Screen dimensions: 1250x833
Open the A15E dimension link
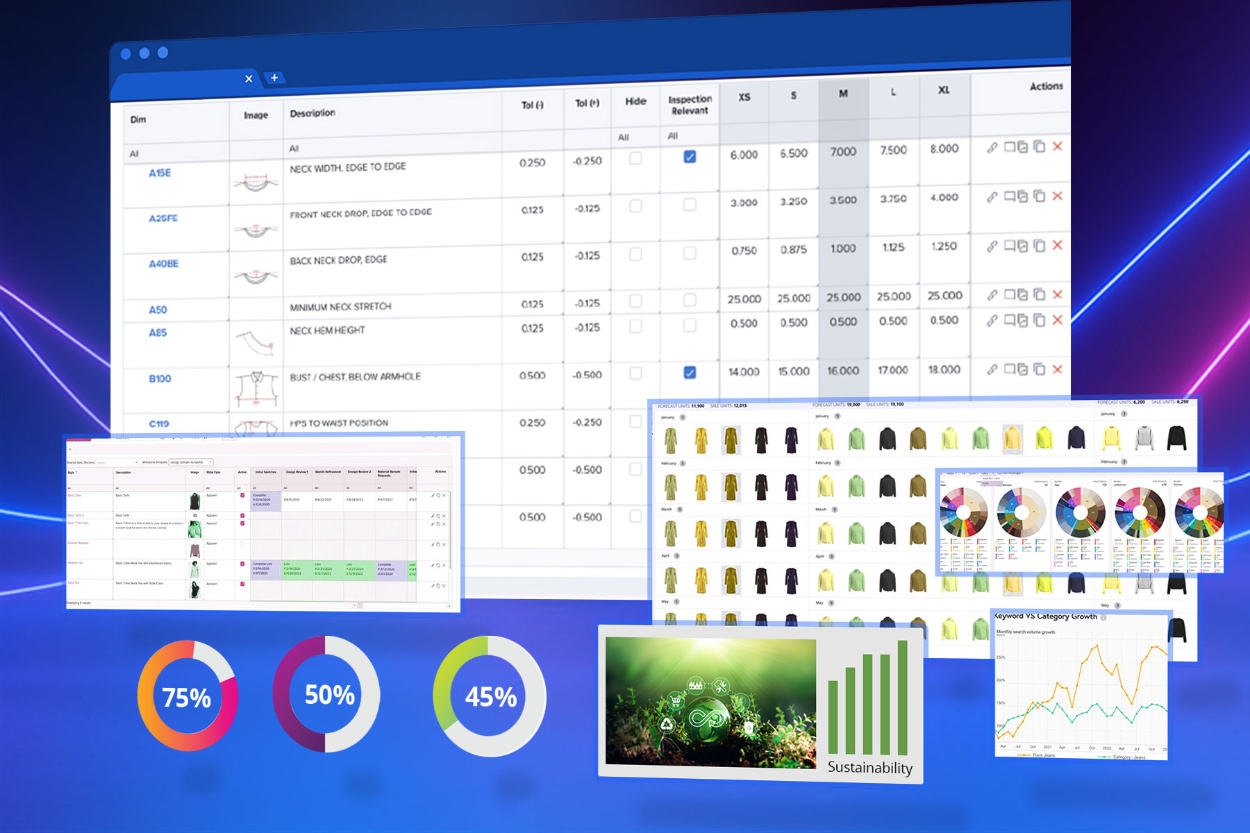coord(159,173)
